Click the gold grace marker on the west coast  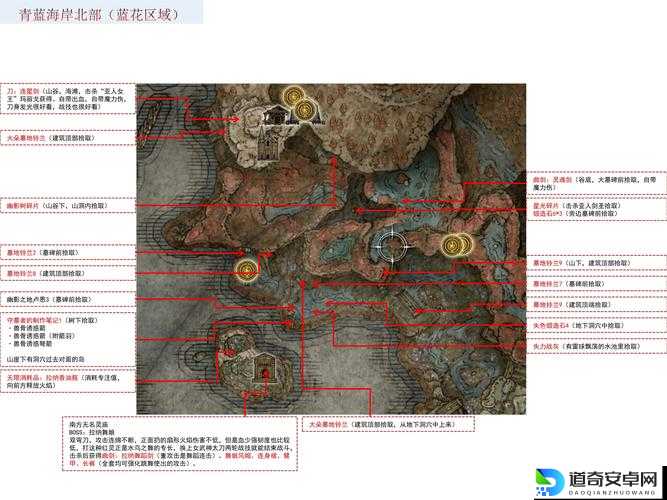click(x=246, y=270)
